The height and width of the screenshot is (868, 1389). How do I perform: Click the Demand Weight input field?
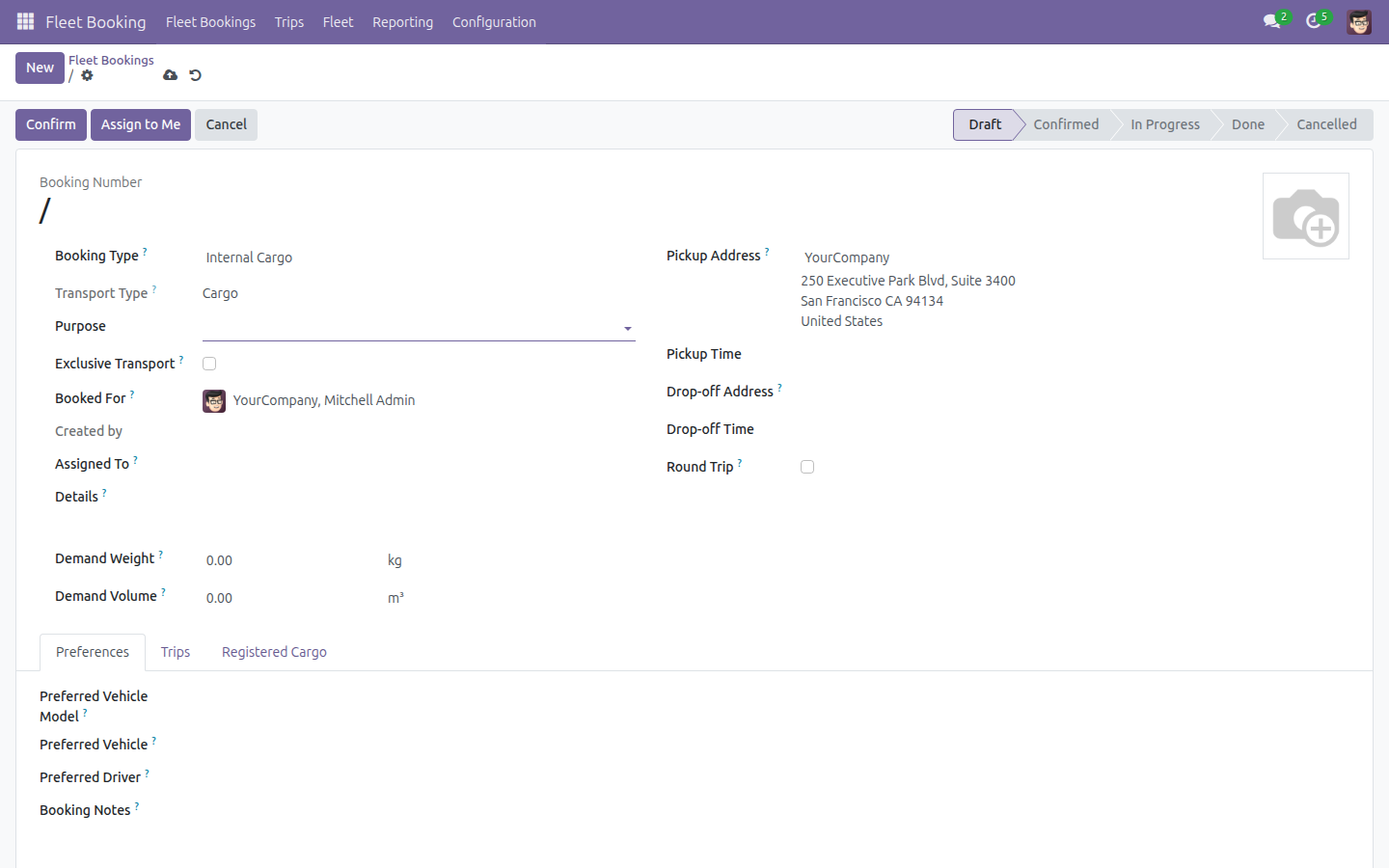[291, 560]
